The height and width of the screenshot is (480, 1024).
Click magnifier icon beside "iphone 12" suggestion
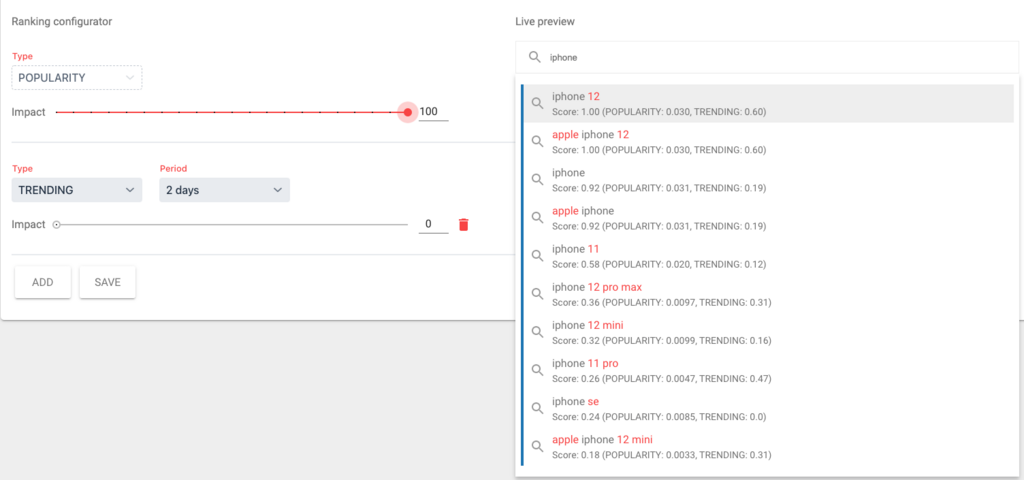(537, 103)
